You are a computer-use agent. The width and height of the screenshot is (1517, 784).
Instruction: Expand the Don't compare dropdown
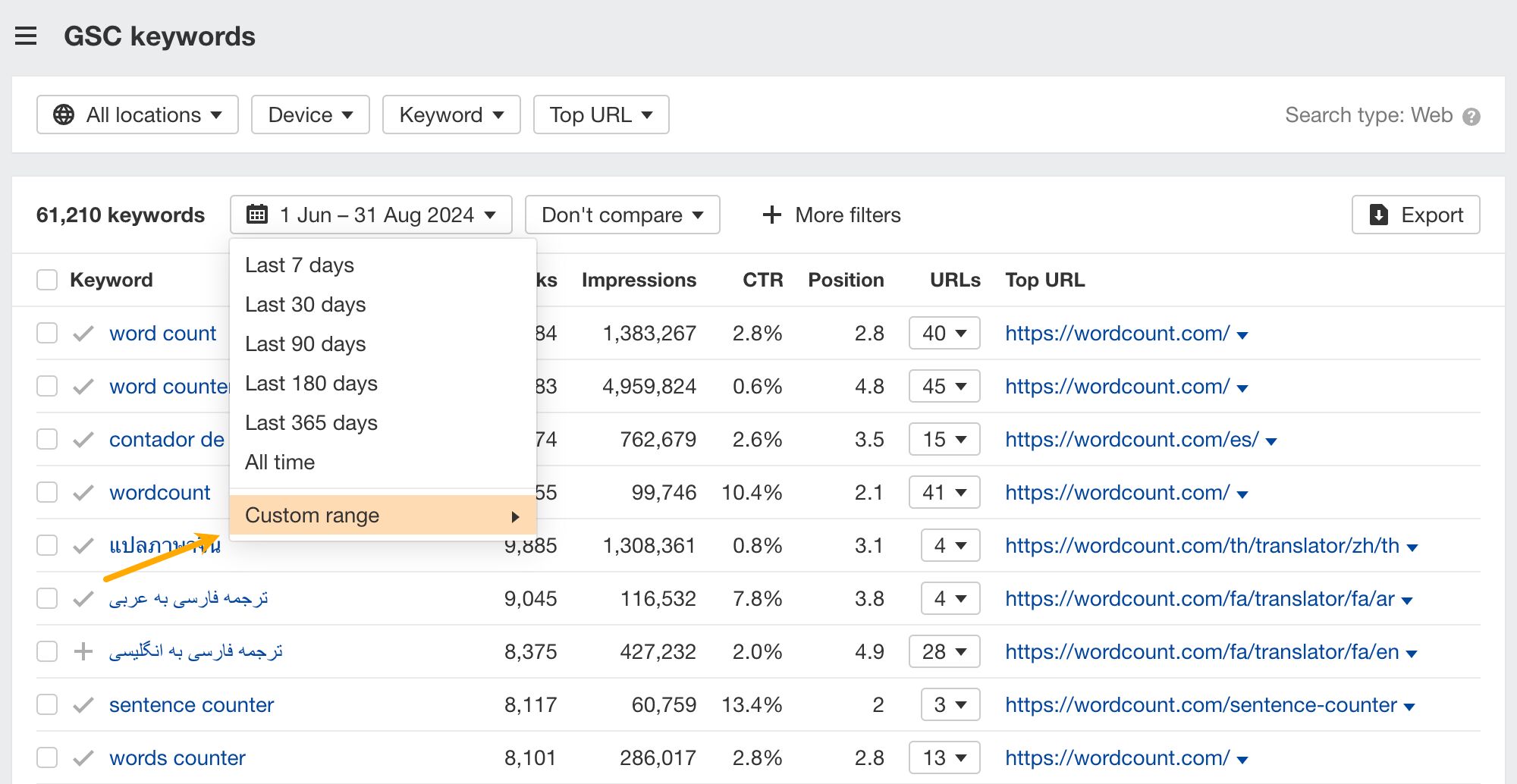(x=622, y=215)
